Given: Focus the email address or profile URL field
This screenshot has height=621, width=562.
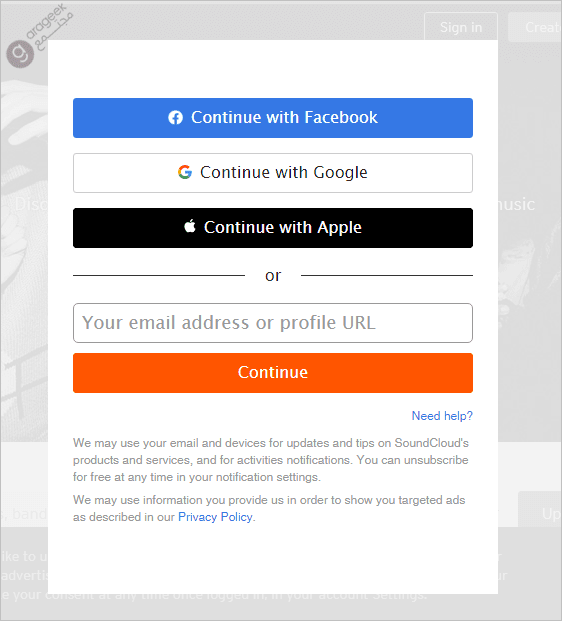Looking at the screenshot, I should 273,323.
